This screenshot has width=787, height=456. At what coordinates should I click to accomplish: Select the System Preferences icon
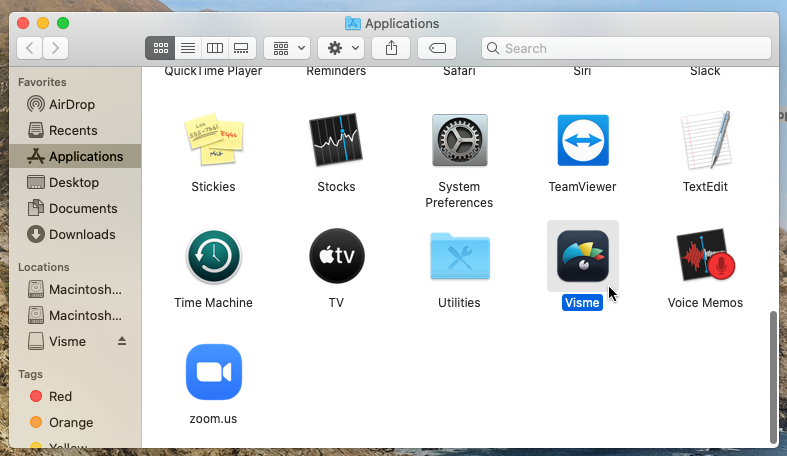pos(459,140)
